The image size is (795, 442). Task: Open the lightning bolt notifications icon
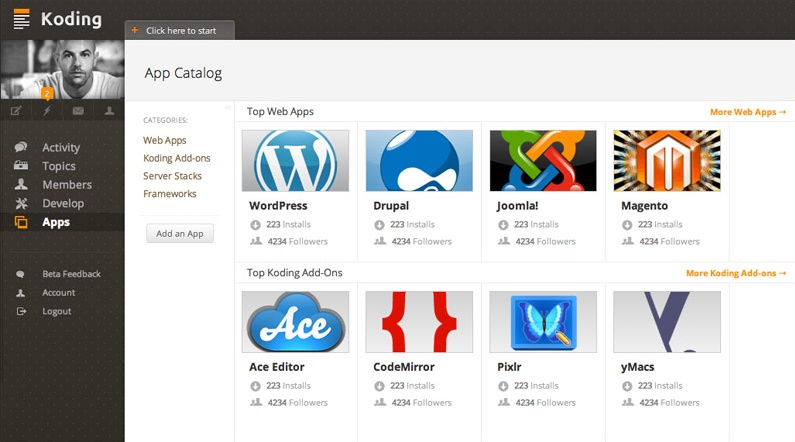click(47, 110)
